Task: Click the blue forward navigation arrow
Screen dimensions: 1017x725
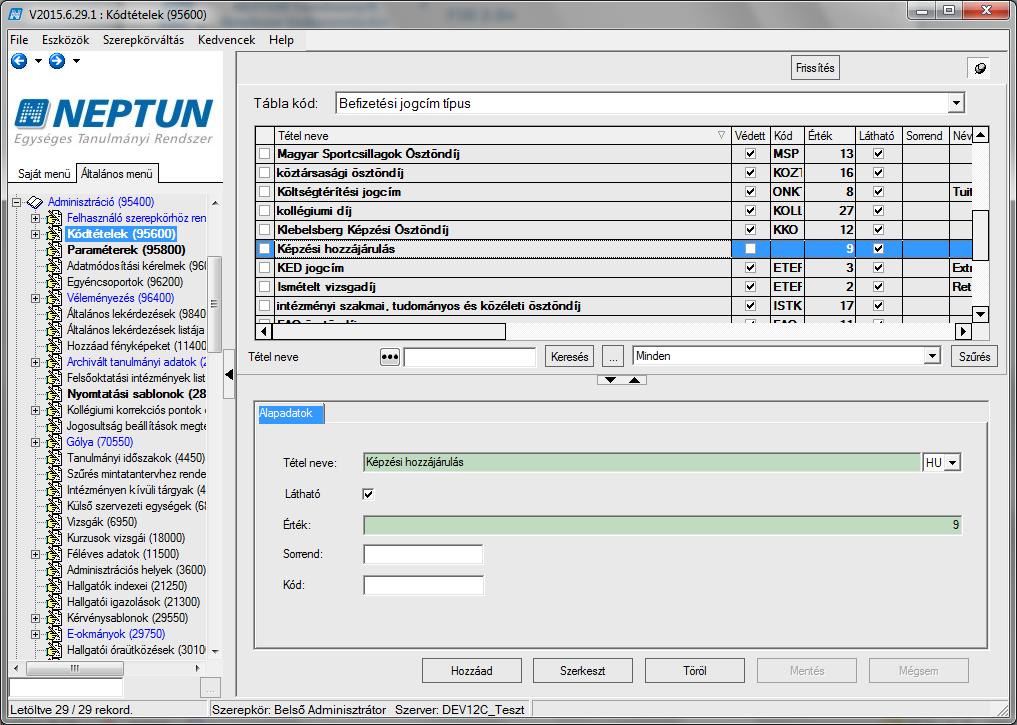Action: tap(57, 61)
